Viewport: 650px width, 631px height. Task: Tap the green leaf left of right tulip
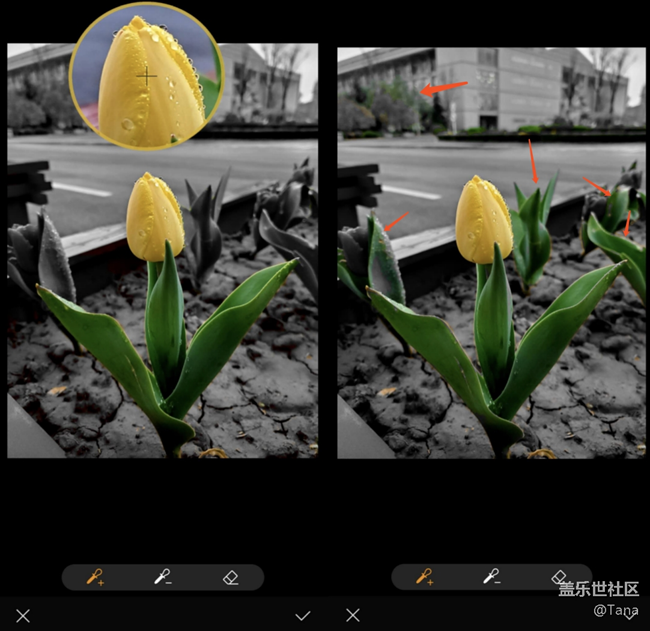tap(385, 262)
